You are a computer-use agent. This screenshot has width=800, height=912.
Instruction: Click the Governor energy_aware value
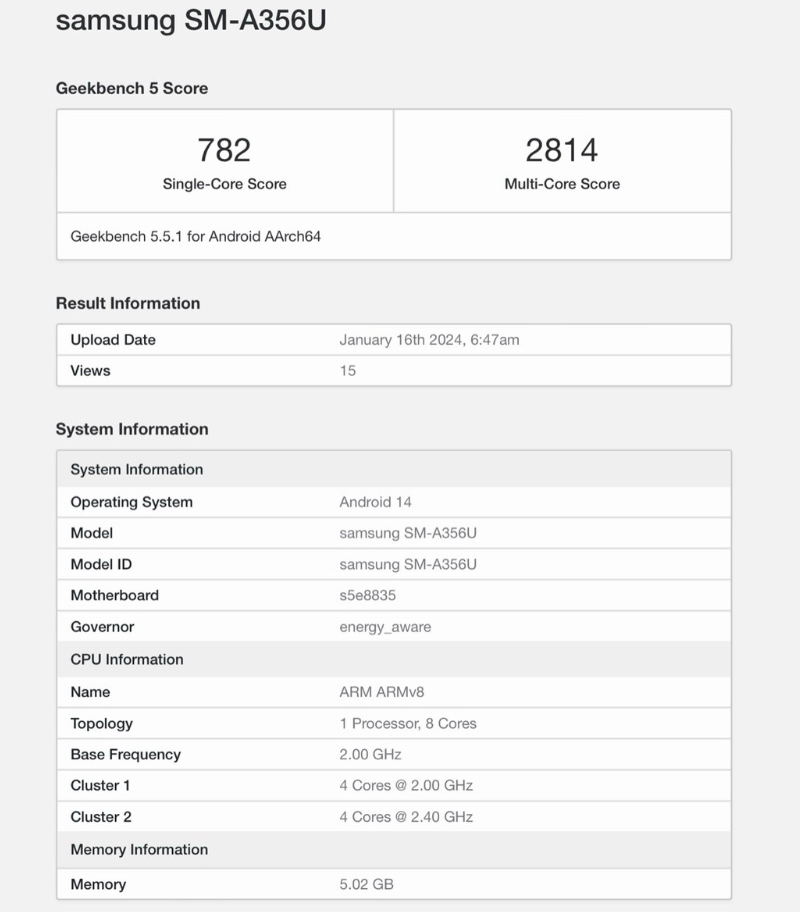(385, 627)
